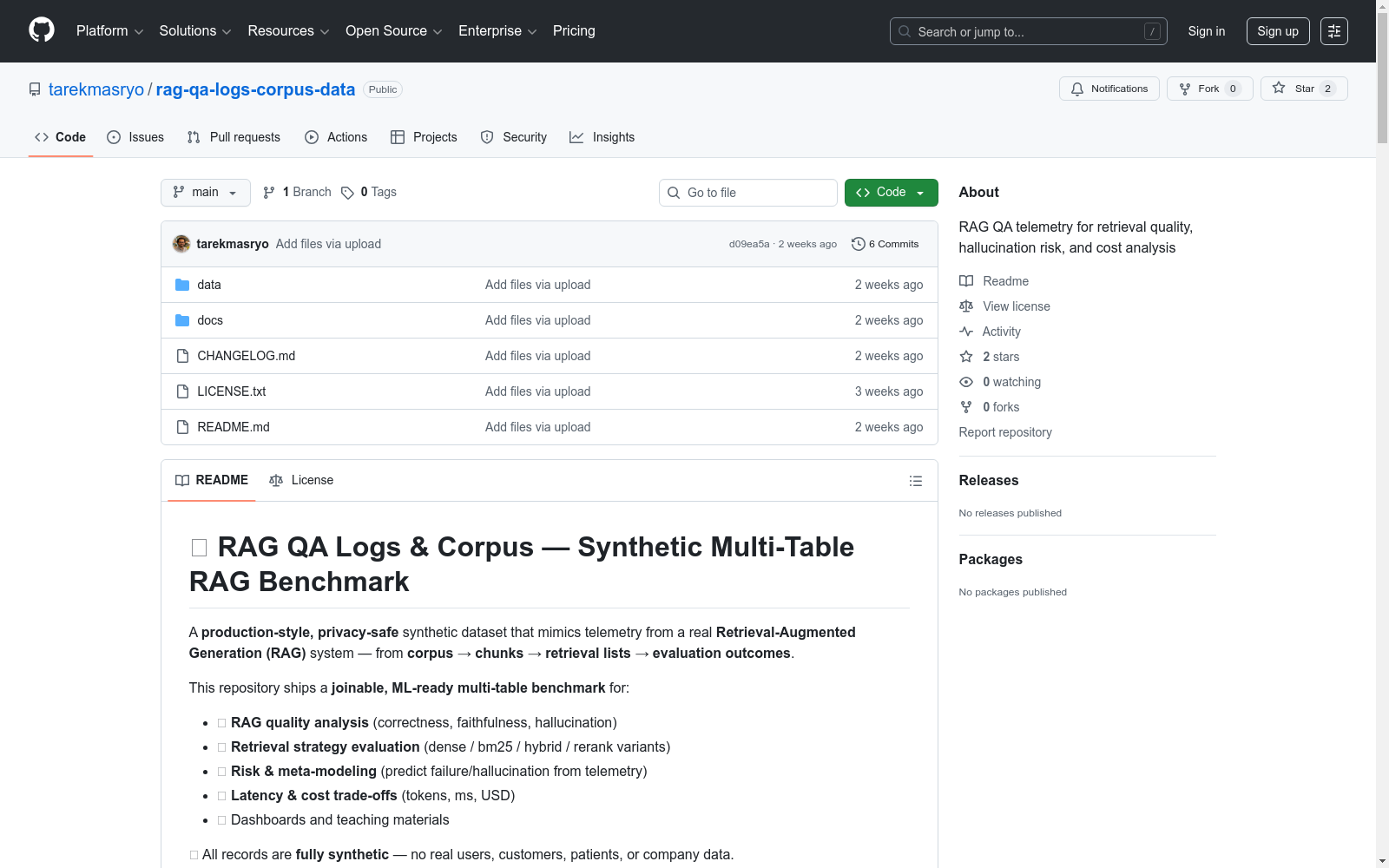Click the Notifications bell icon
This screenshot has width=1389, height=868.
pyautogui.click(x=1077, y=89)
